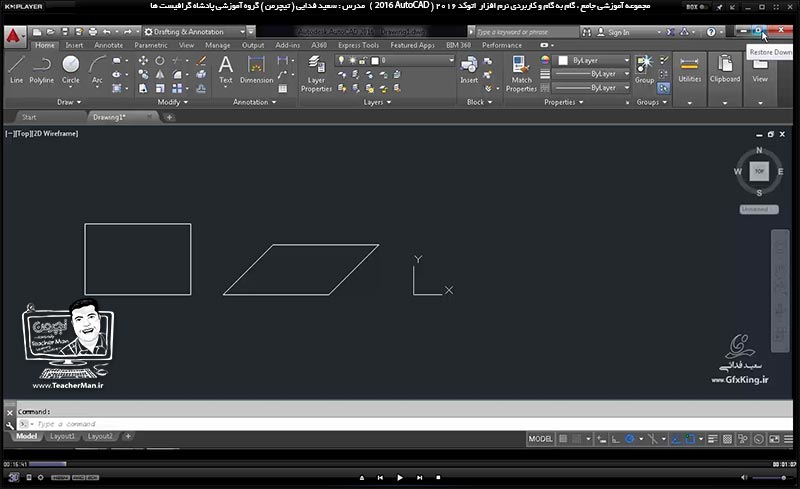The height and width of the screenshot is (489, 800).
Task: Click the Undo arrow in quick access toolbar
Action: (x=107, y=32)
